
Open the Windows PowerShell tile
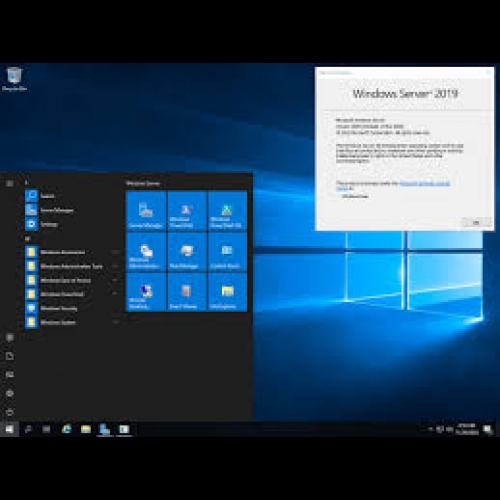[187, 211]
